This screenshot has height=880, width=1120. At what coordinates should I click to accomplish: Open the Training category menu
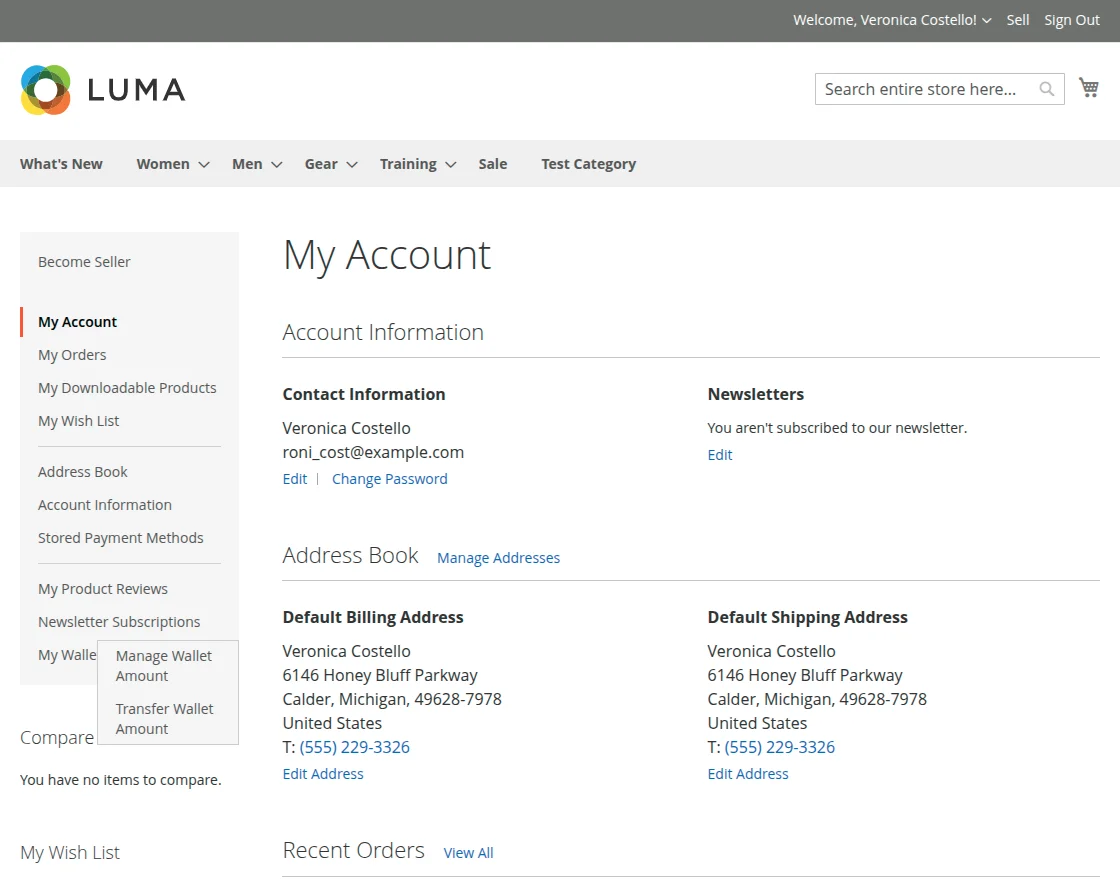[x=417, y=164]
